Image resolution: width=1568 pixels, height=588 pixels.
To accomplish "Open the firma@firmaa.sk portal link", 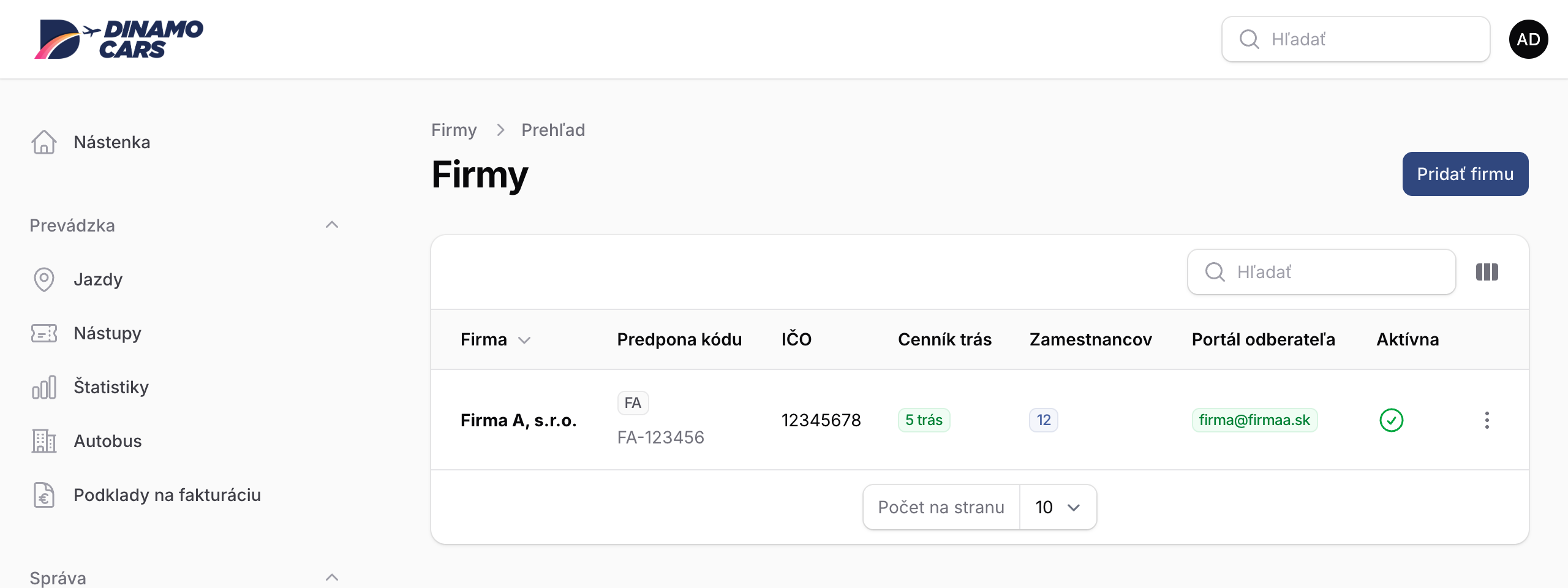I will 1254,420.
